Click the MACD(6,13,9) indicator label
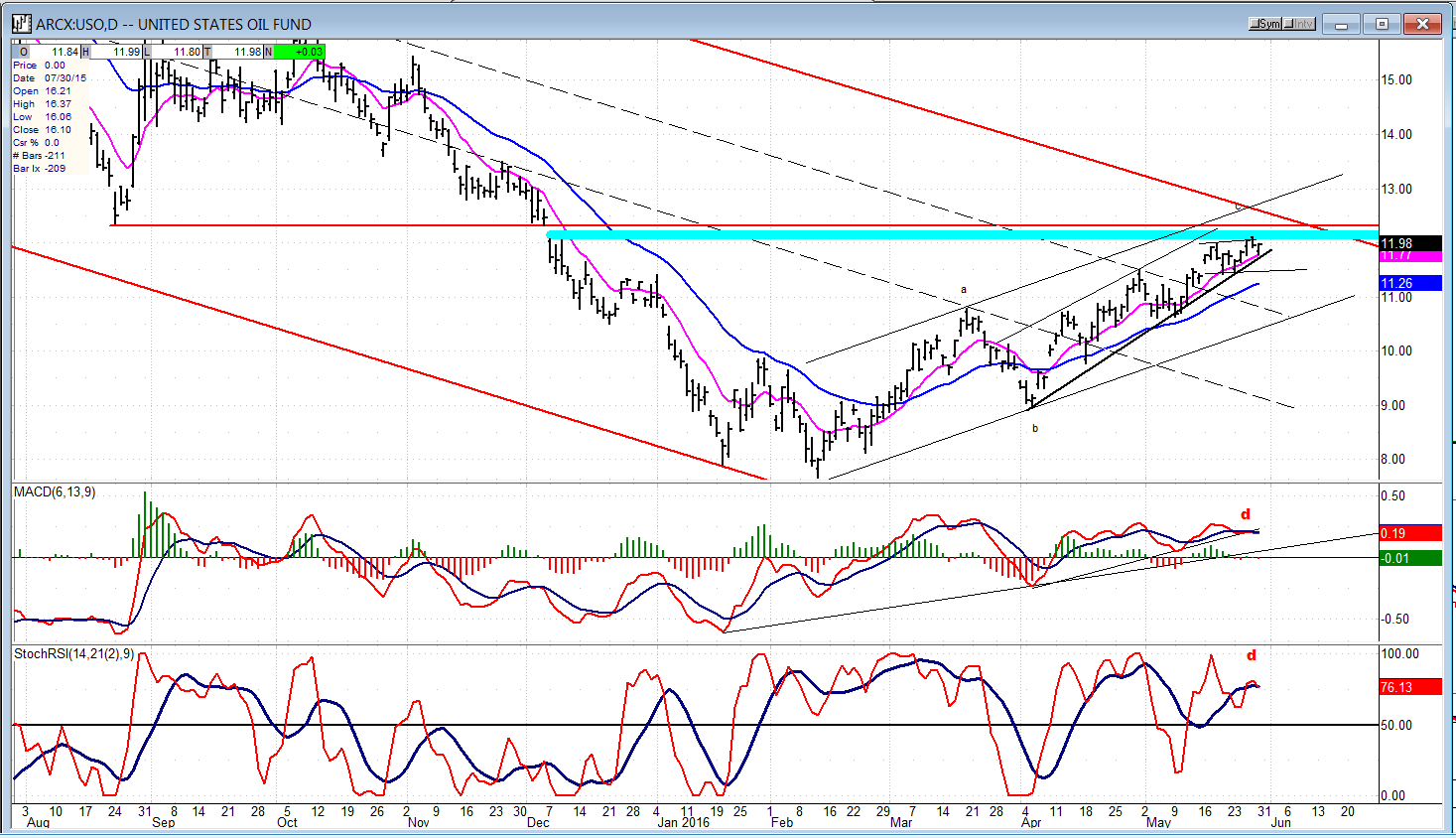The width and height of the screenshot is (1456, 838). (x=55, y=492)
